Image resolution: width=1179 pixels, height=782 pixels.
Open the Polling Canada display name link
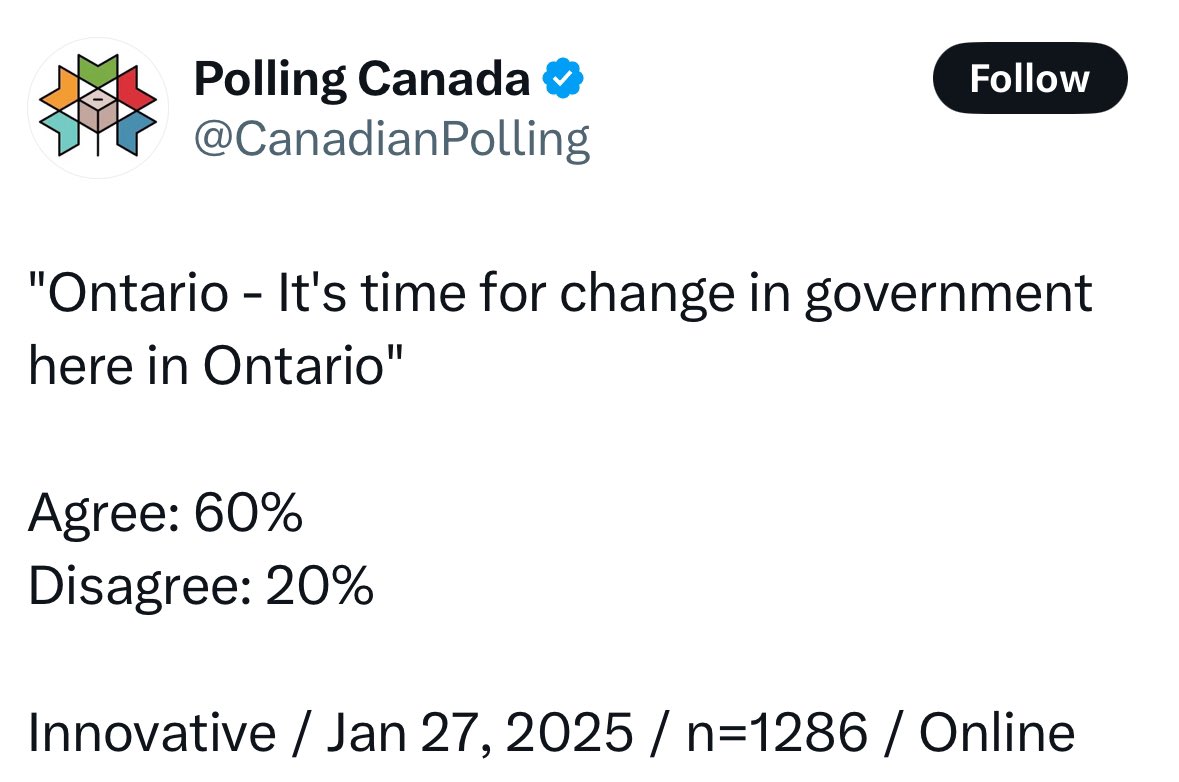pyautogui.click(x=362, y=79)
